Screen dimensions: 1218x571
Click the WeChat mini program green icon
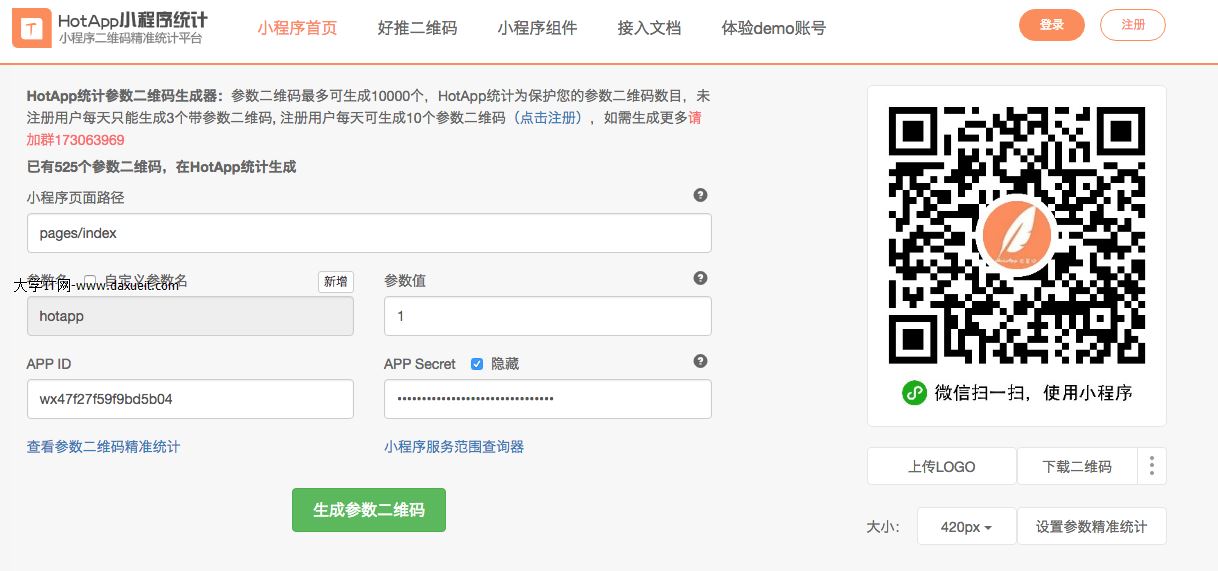[914, 393]
